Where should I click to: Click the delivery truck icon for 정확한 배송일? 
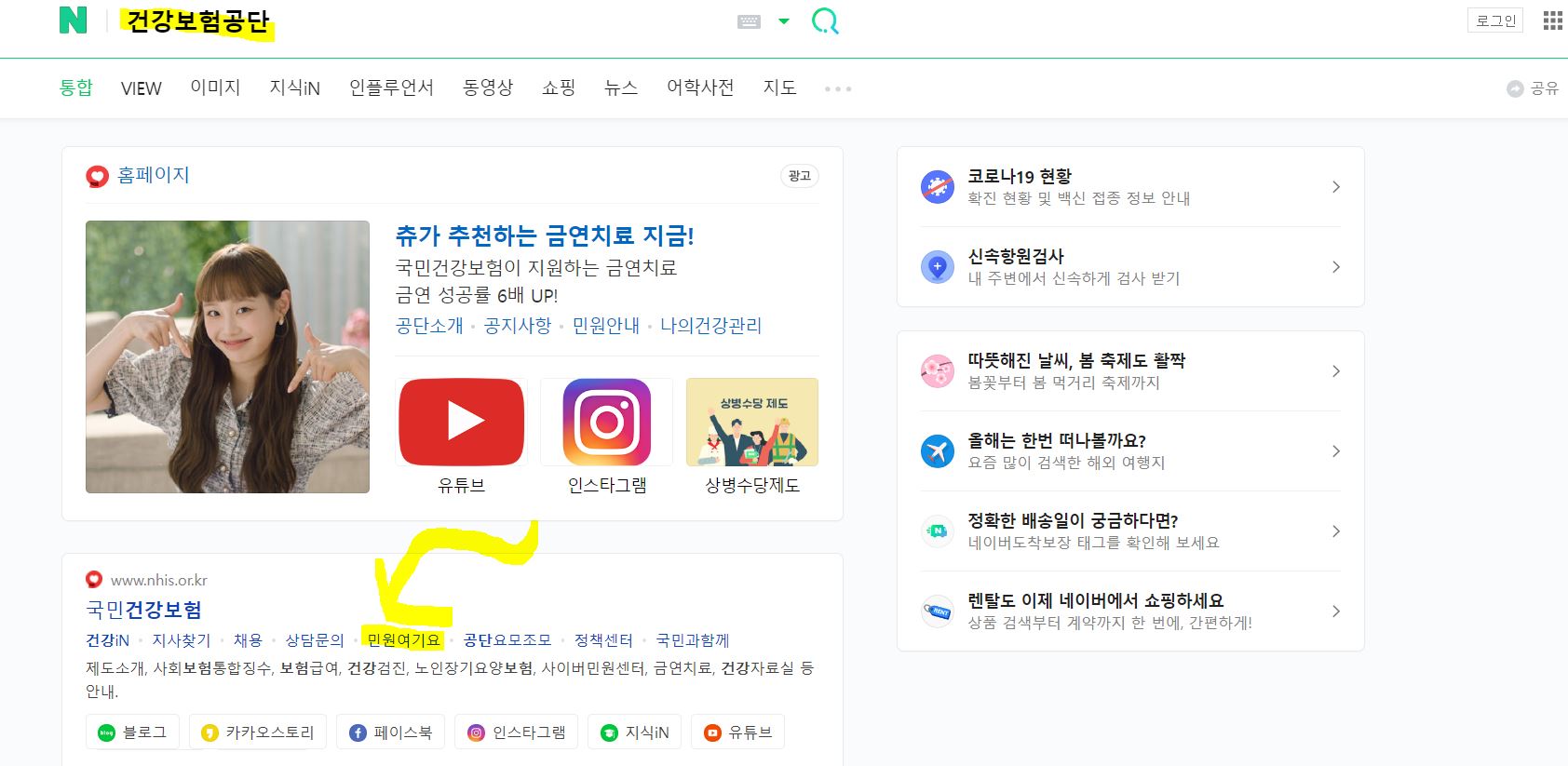coord(938,531)
